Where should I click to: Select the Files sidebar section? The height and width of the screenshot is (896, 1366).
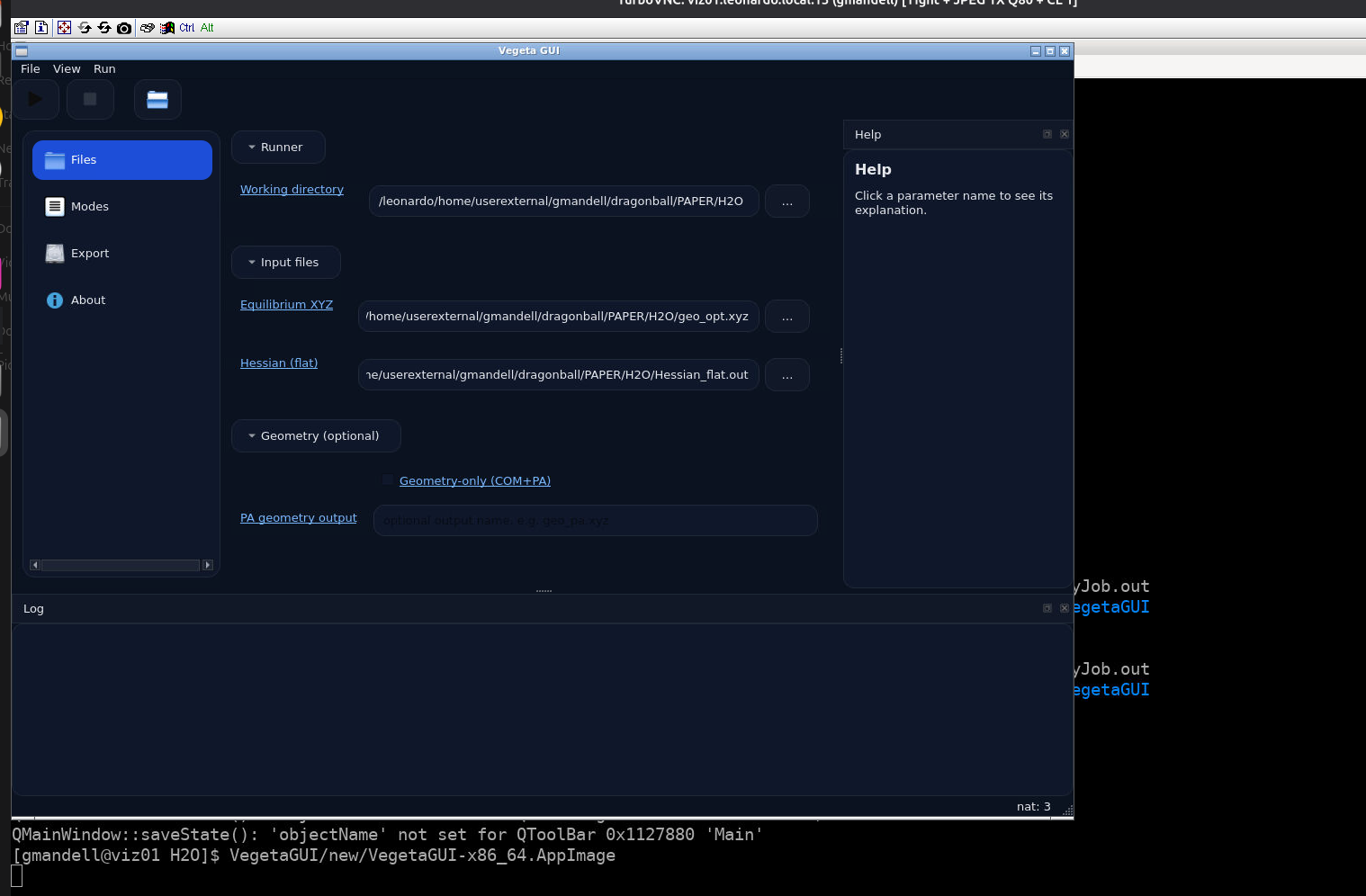coord(122,160)
